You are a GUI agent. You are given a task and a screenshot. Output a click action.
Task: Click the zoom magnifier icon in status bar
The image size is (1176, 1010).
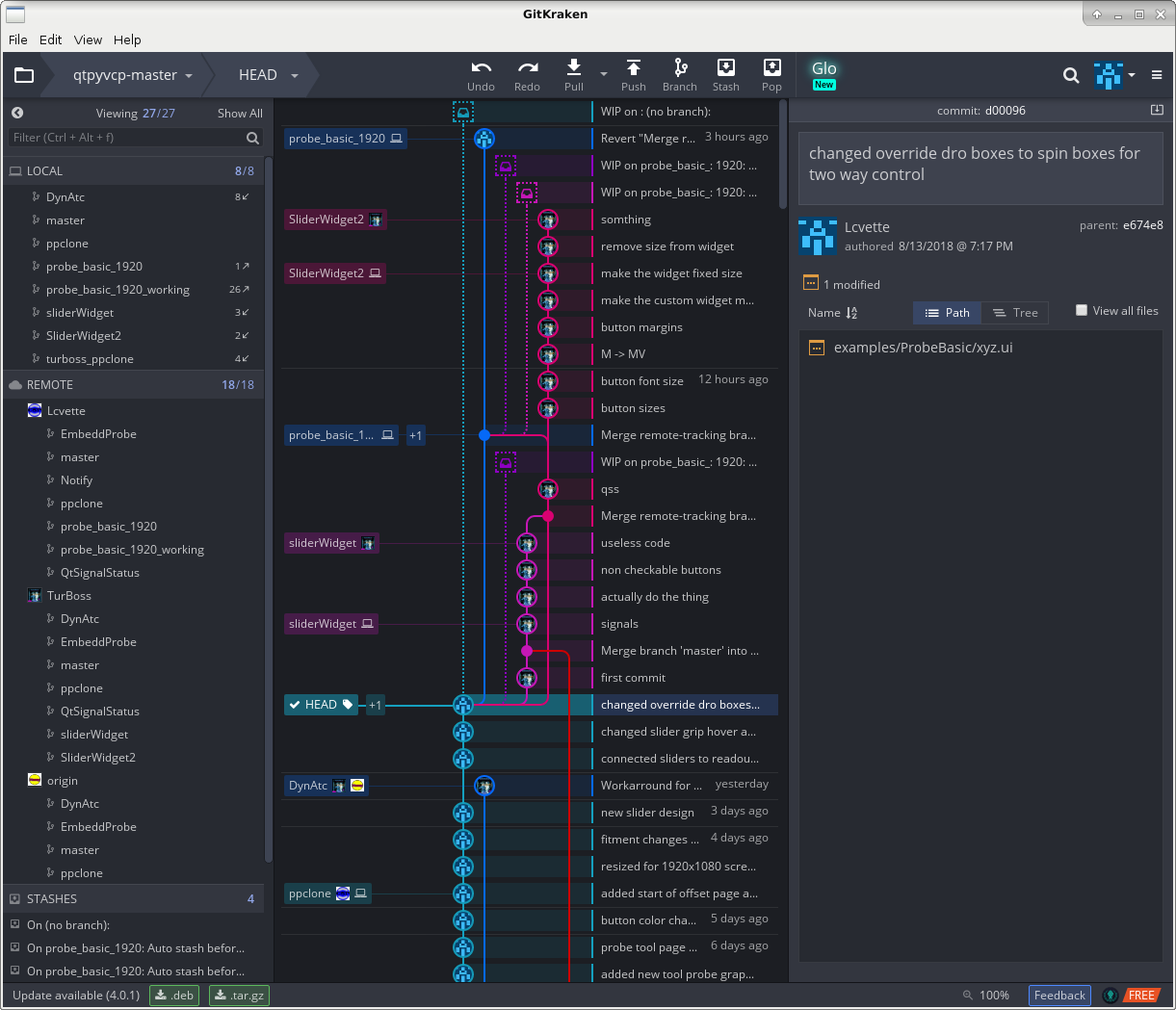pos(967,995)
